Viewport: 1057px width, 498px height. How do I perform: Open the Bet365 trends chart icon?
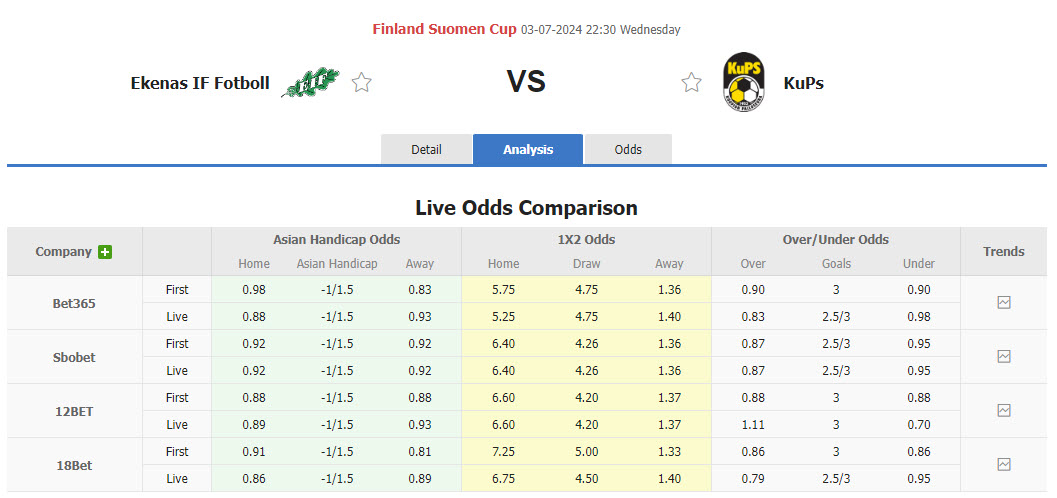tap(1004, 303)
